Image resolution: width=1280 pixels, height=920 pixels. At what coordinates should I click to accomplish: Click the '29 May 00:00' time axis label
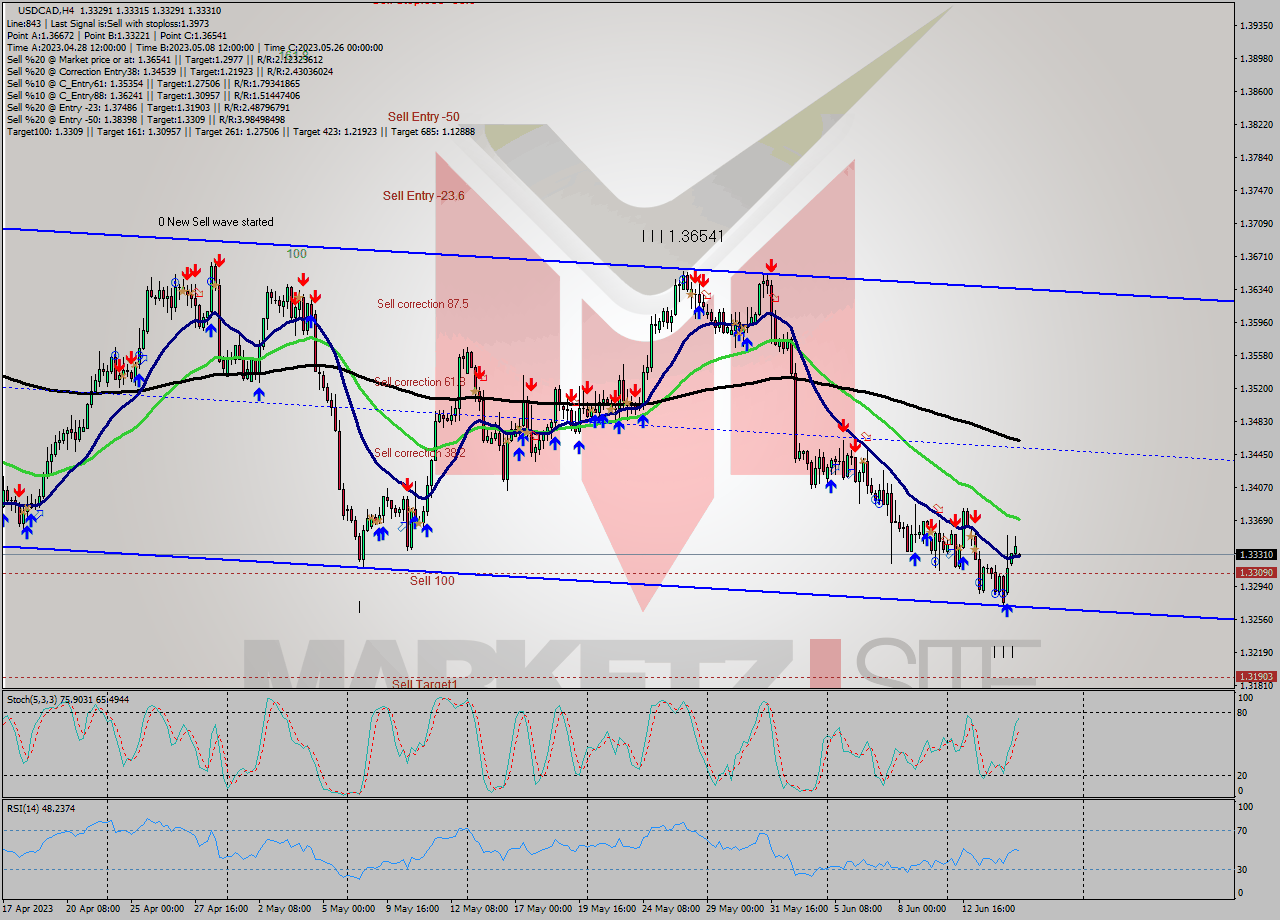(737, 908)
